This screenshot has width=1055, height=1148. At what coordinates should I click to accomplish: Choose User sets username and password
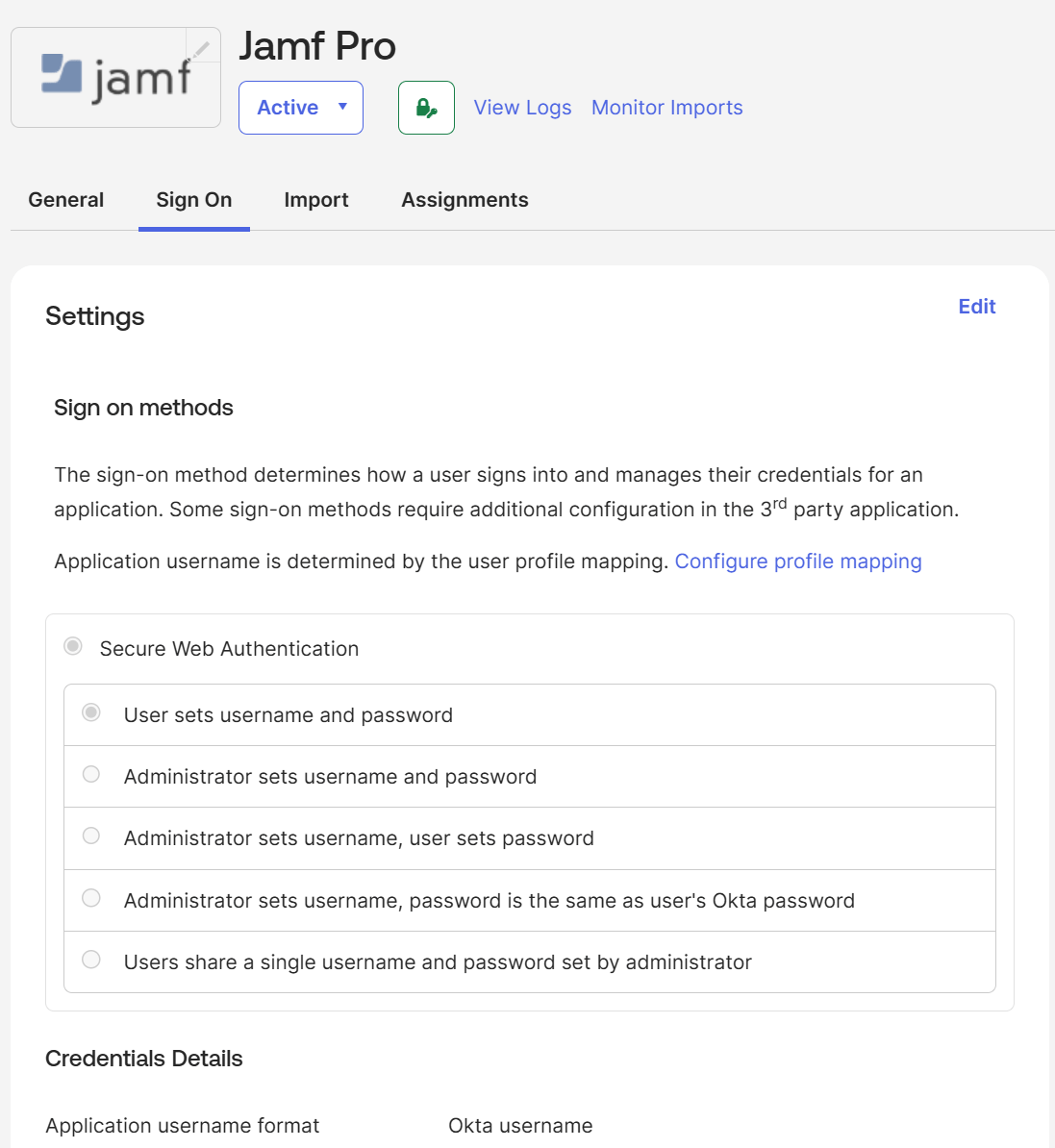click(x=91, y=712)
